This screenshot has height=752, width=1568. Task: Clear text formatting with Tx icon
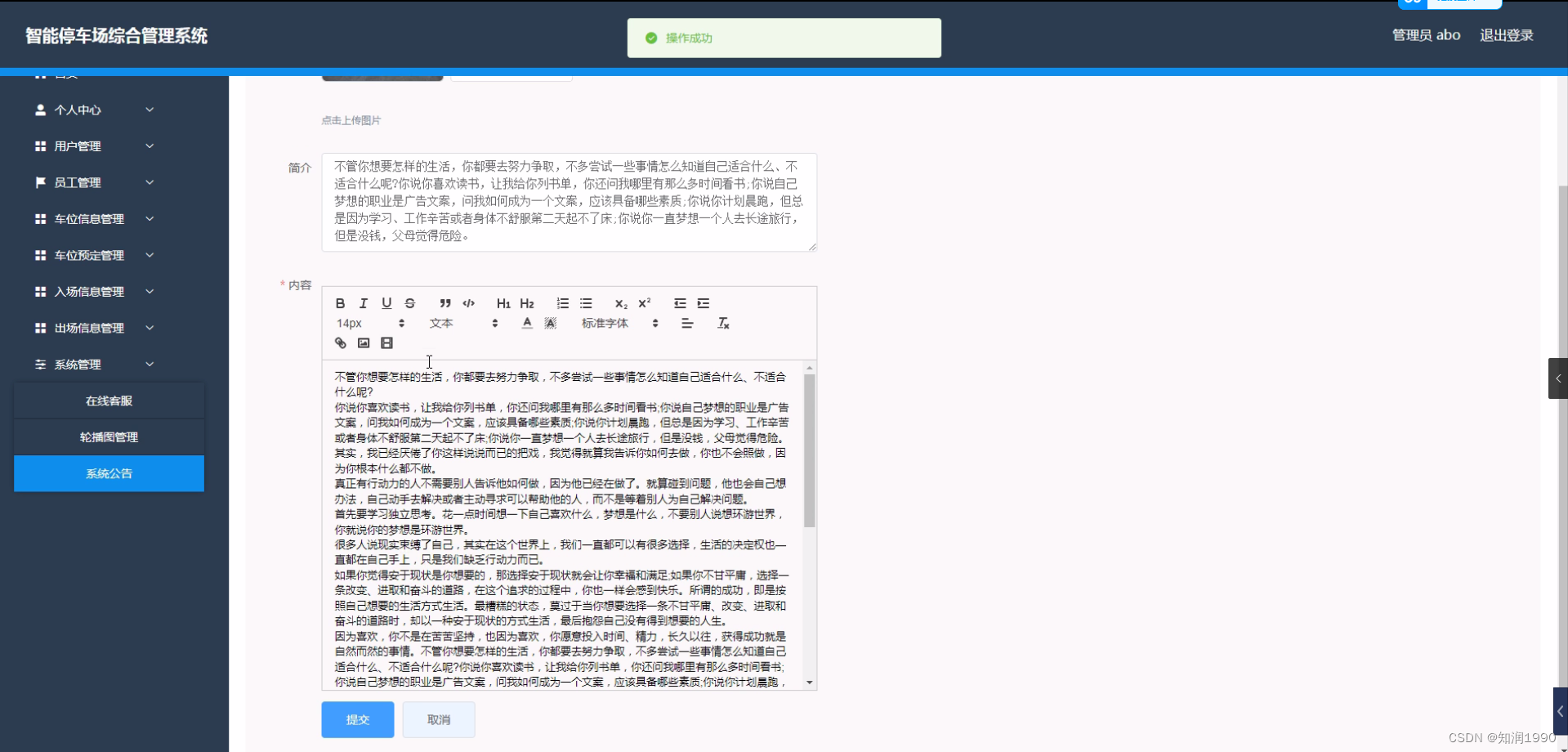point(723,323)
